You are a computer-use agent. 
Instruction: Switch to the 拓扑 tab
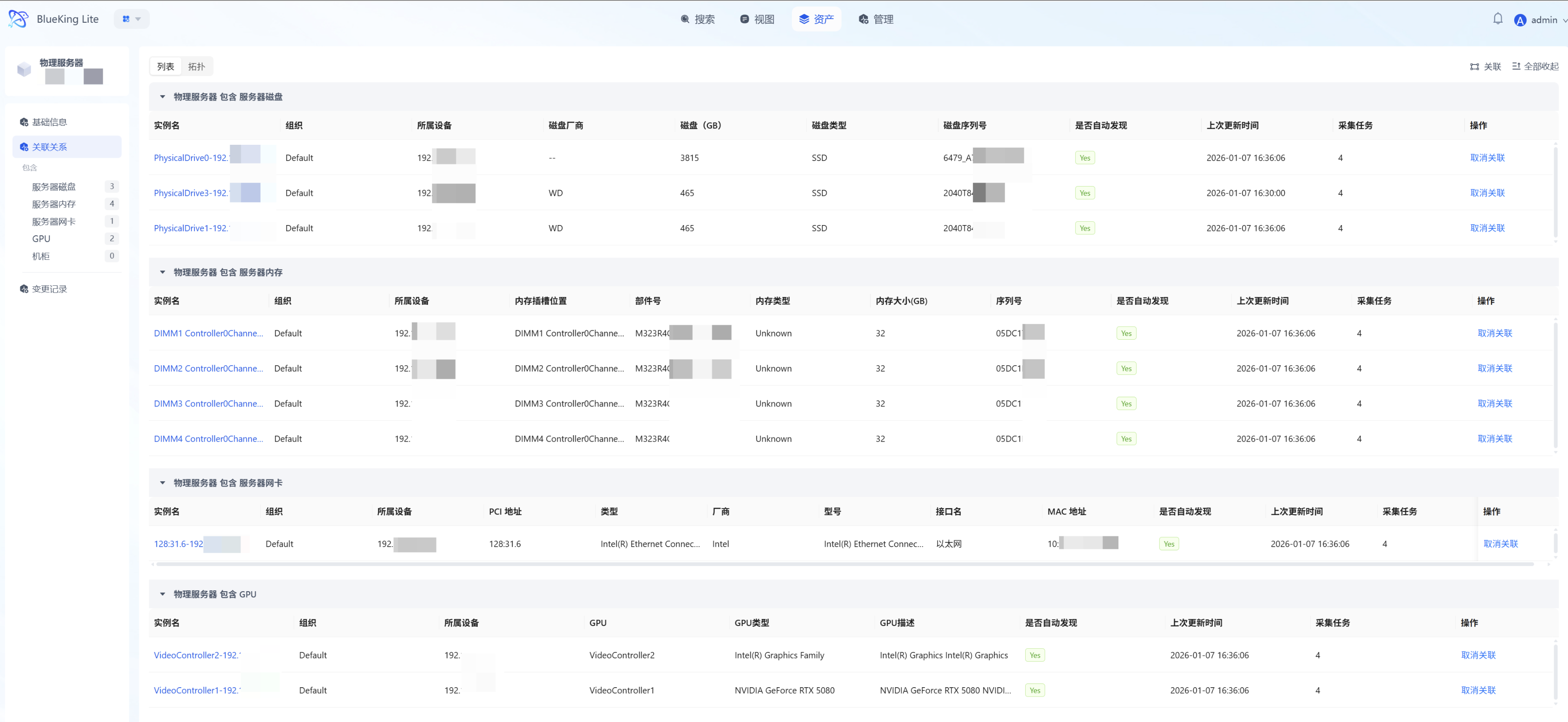[x=196, y=66]
